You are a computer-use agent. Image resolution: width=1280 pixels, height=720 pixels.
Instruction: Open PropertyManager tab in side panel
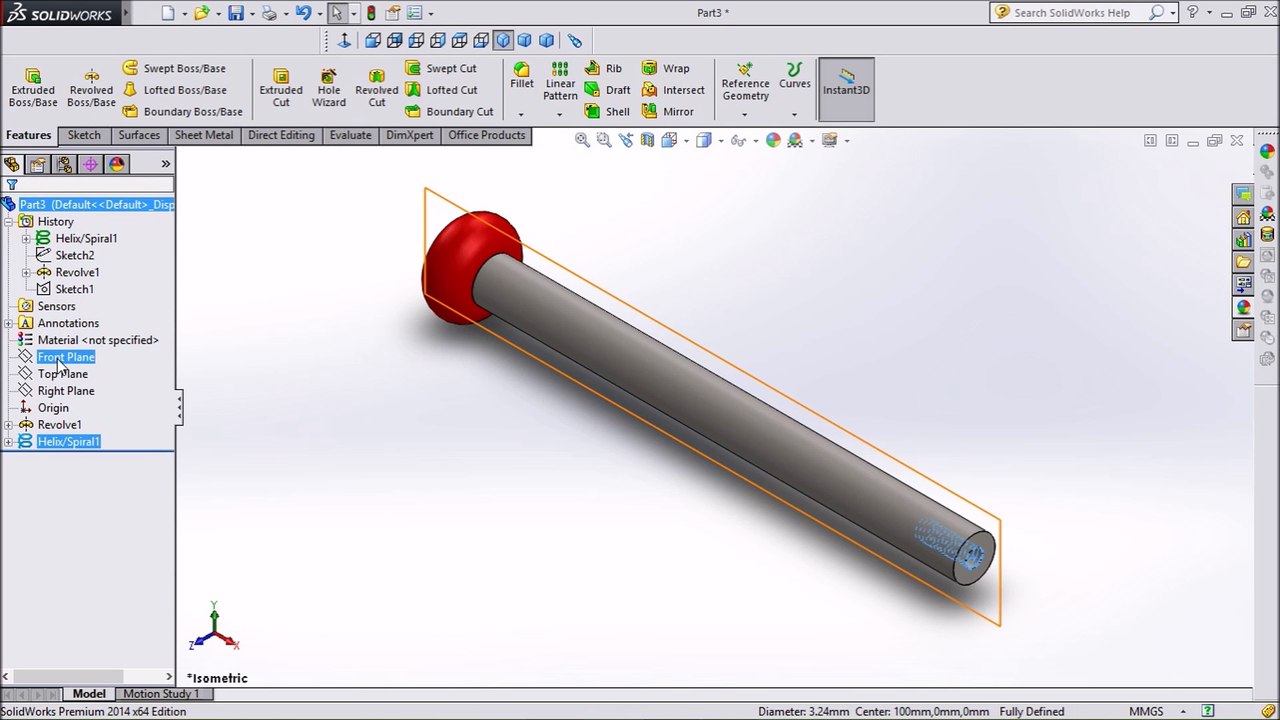(x=38, y=164)
